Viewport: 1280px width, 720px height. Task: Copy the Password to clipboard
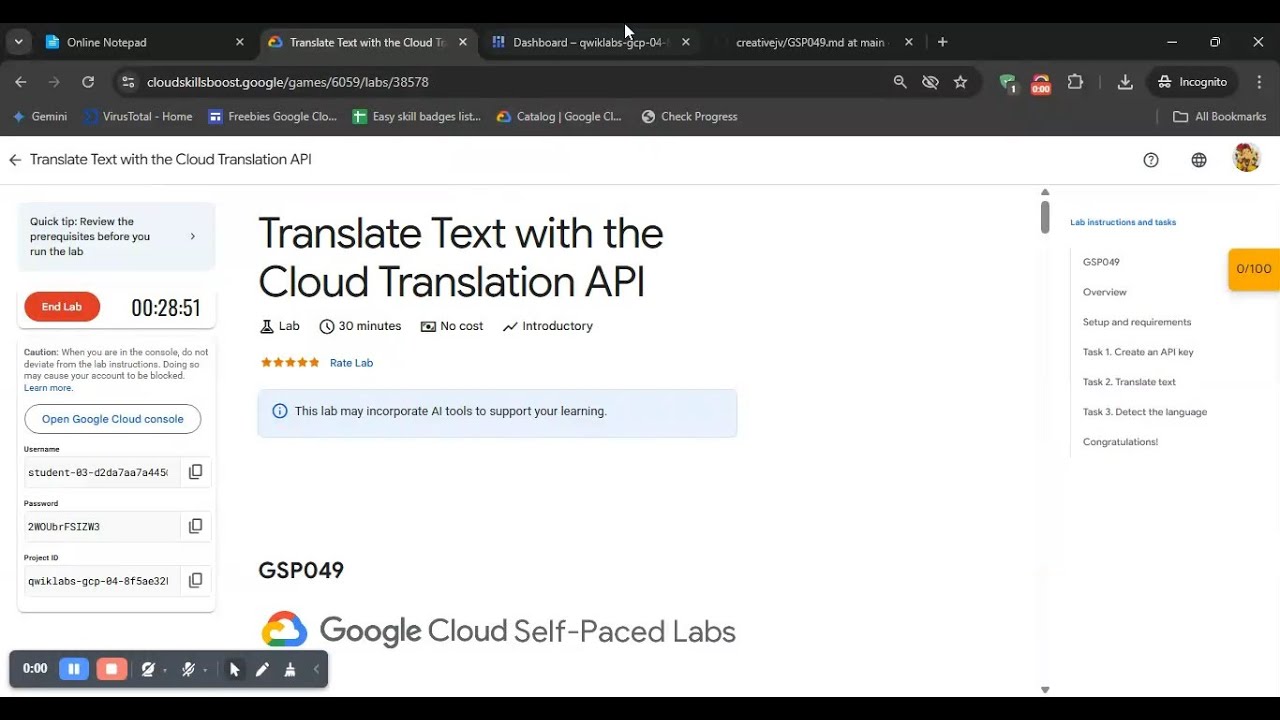196,526
